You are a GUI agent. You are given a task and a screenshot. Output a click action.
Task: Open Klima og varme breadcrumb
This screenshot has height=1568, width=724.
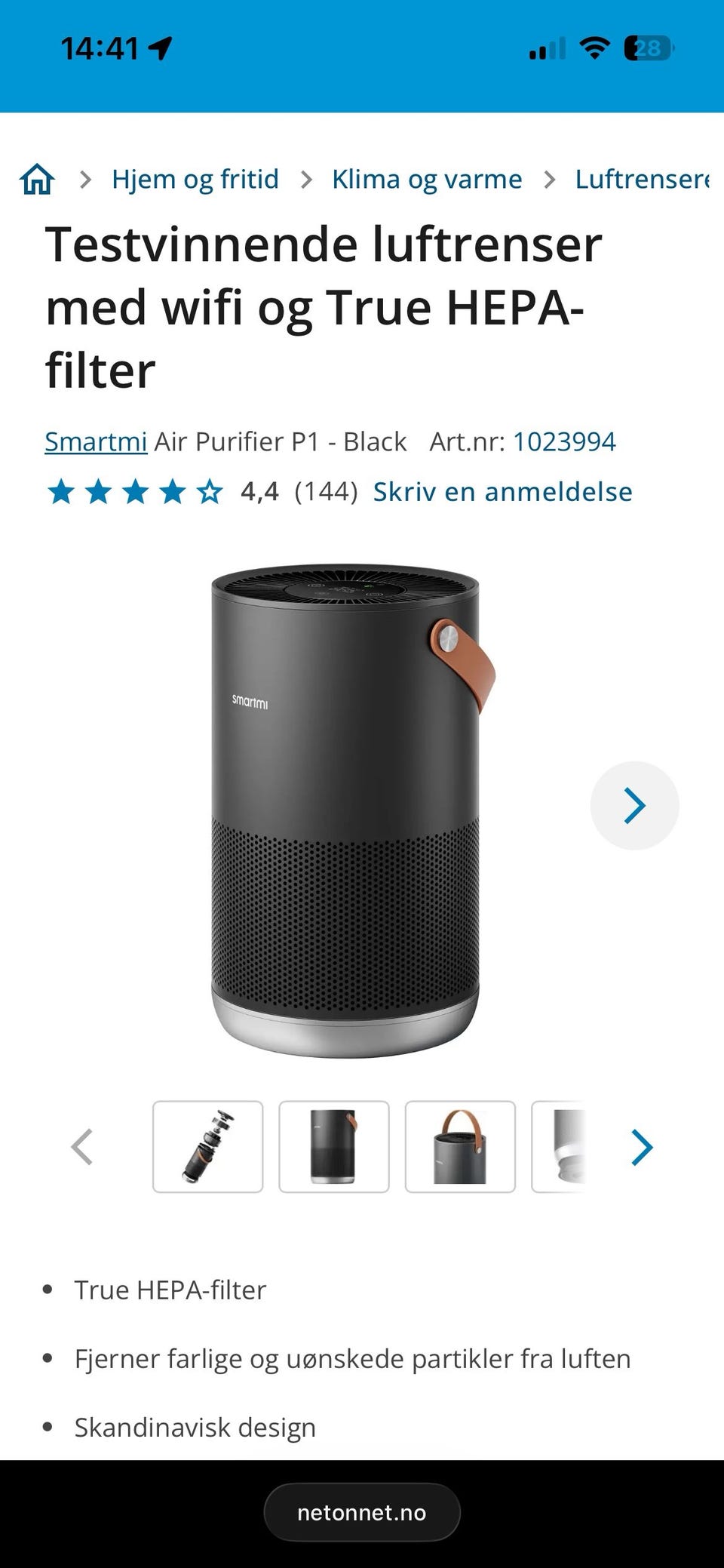[427, 179]
